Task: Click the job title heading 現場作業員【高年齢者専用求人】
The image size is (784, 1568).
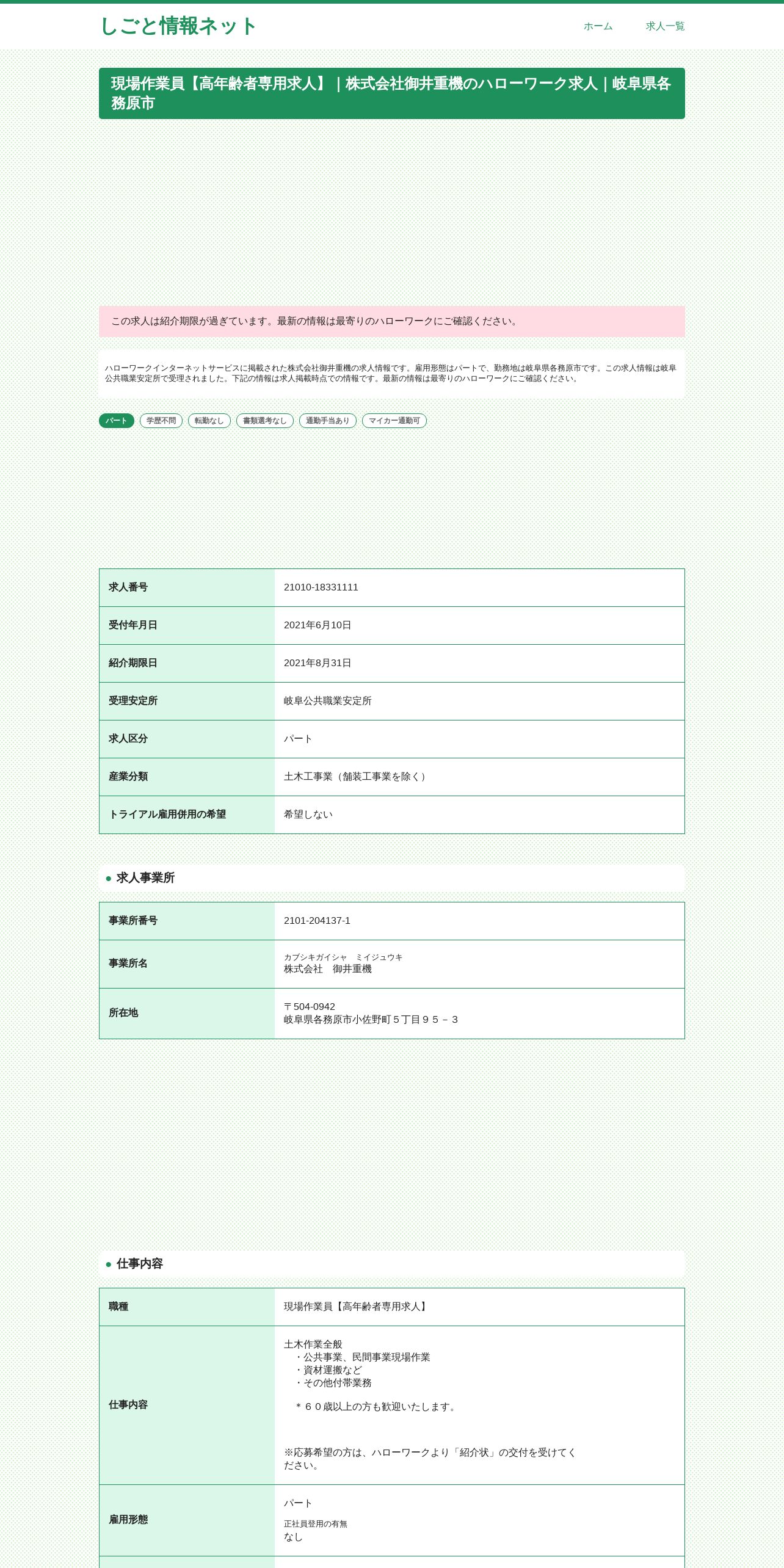Action: 391,93
